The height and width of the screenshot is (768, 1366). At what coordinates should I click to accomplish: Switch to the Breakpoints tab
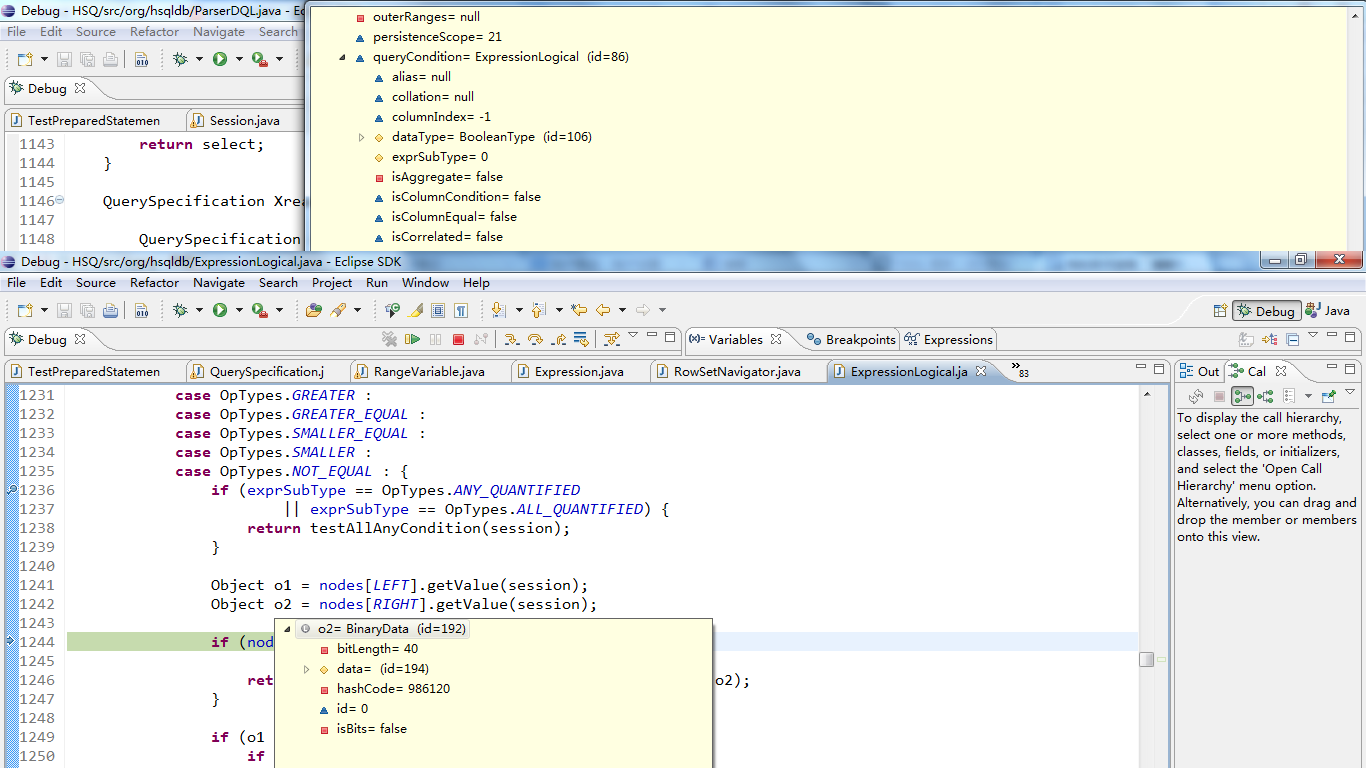click(851, 339)
